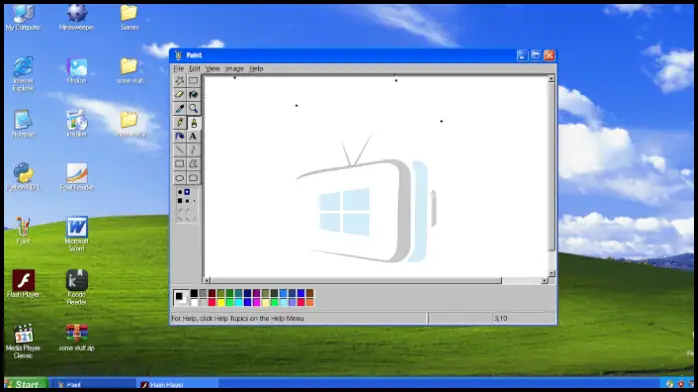The width and height of the screenshot is (698, 392).
Task: Choose the Rectangle shape tool
Action: click(179, 164)
